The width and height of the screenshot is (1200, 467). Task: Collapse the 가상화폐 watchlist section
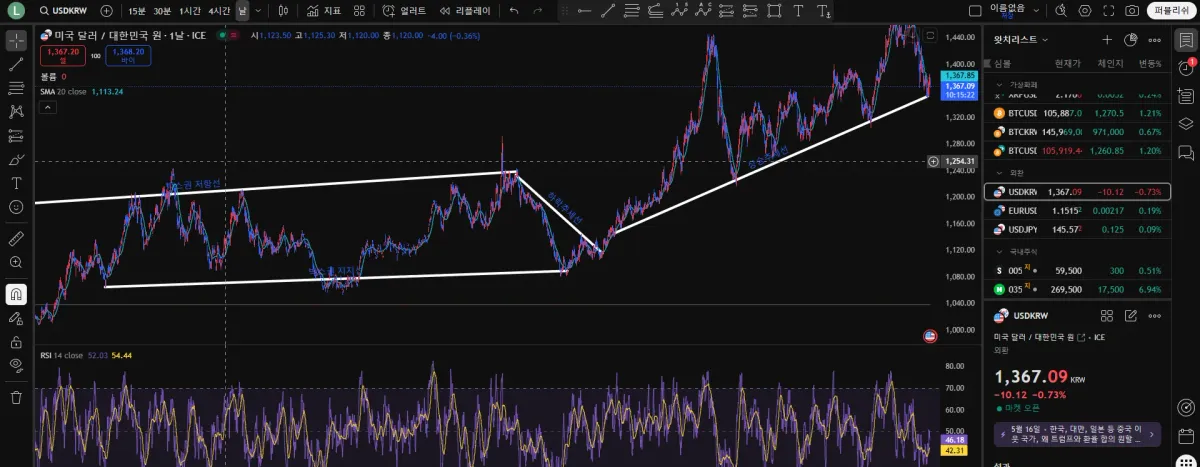pos(1000,85)
